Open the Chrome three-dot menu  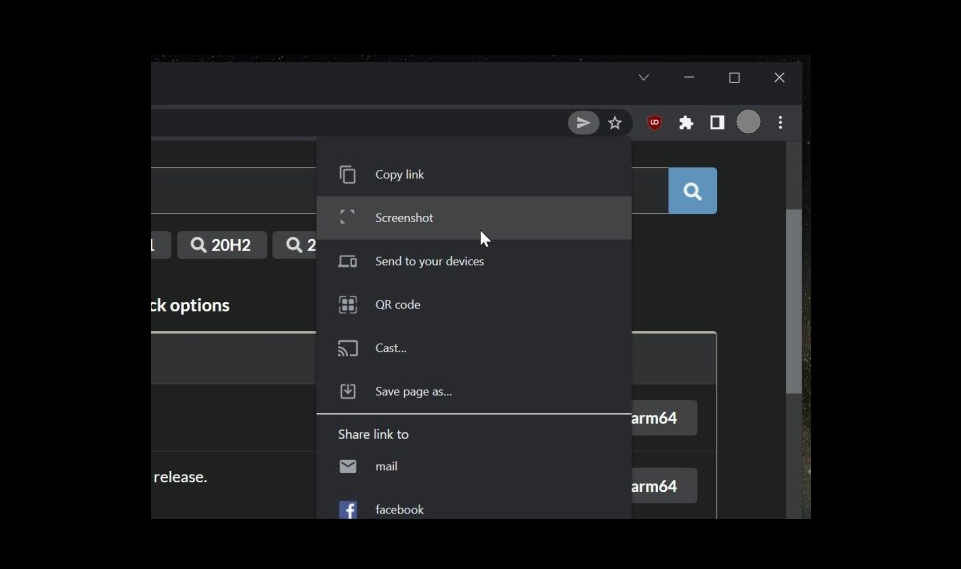tap(780, 123)
